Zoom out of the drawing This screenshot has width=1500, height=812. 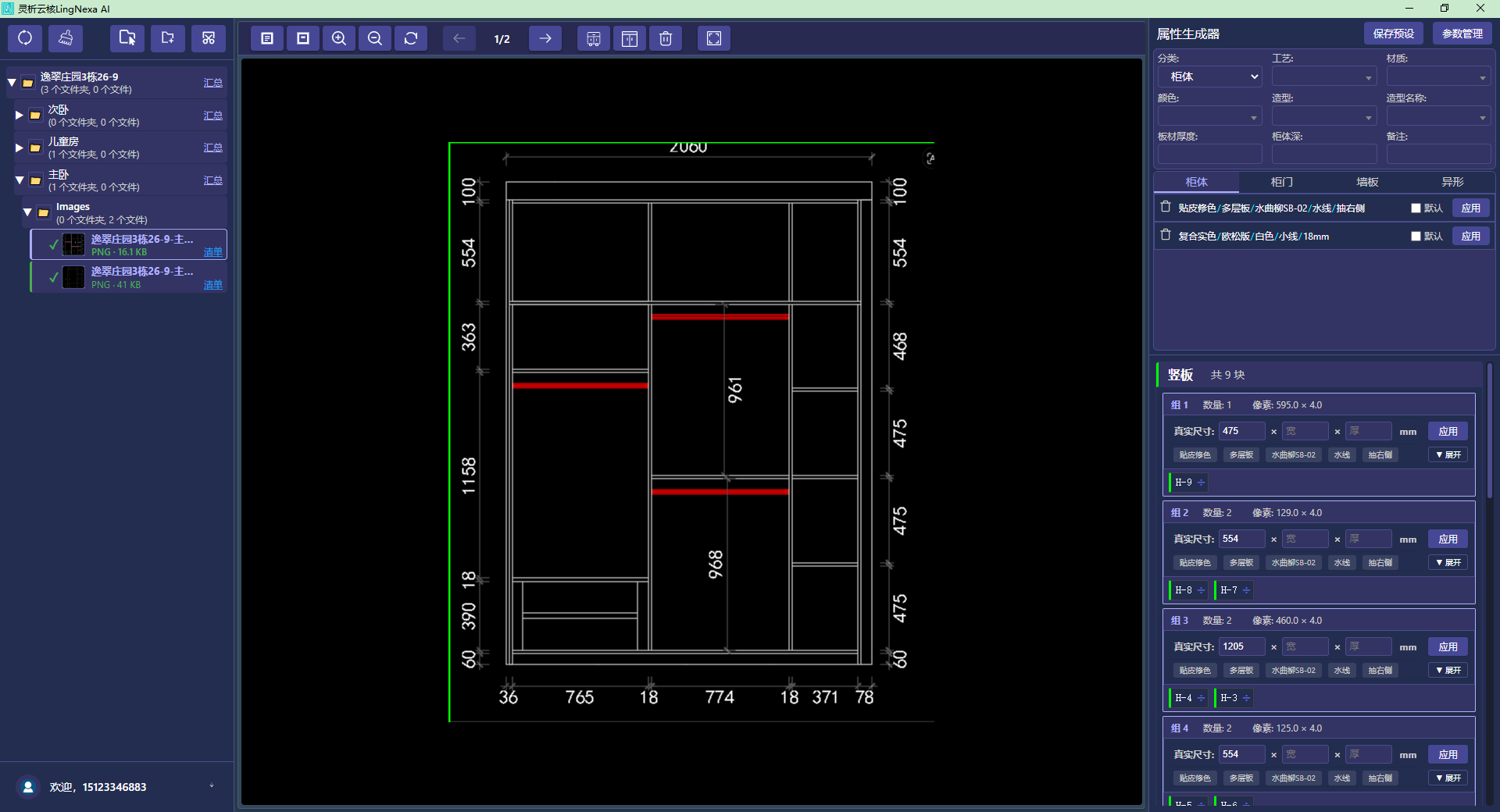[375, 38]
